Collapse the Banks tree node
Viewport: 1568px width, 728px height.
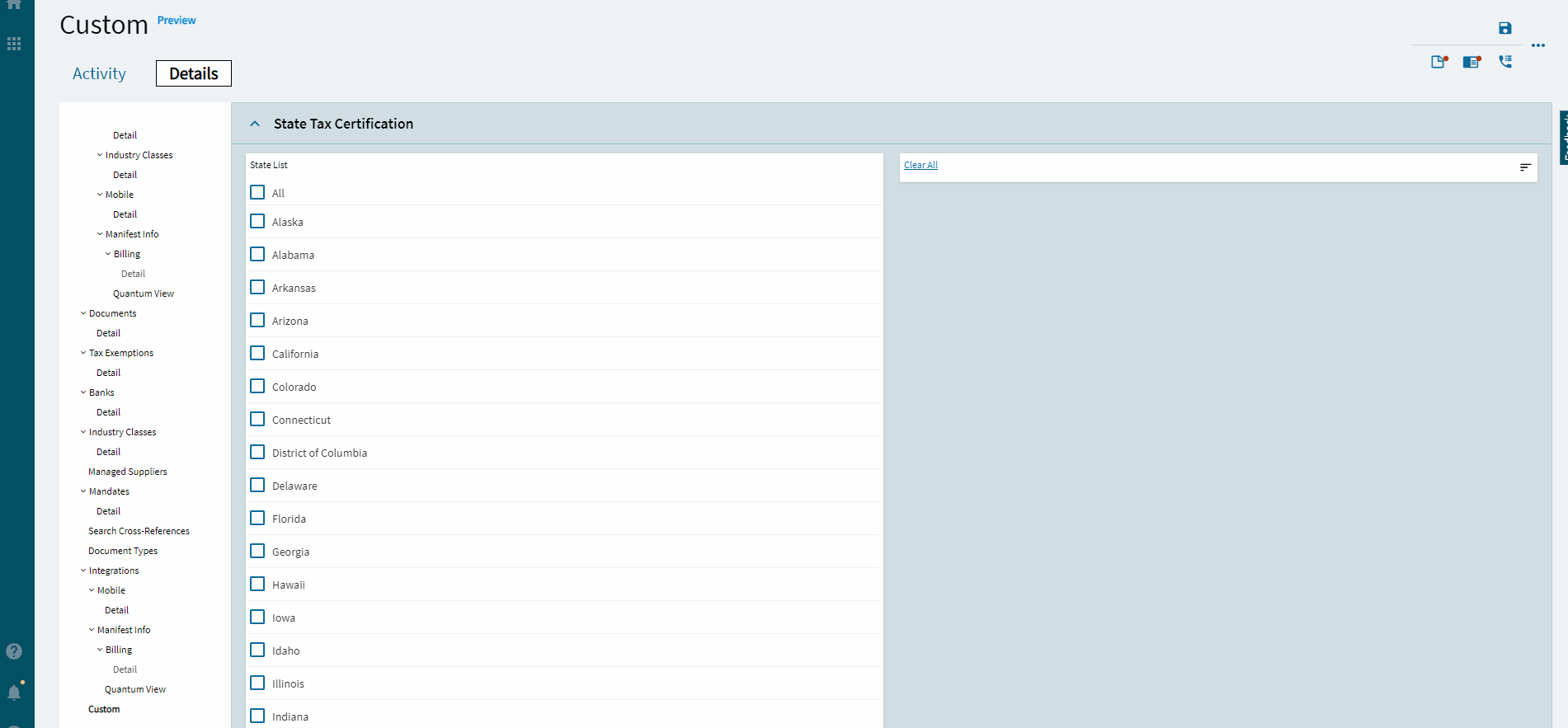(83, 392)
